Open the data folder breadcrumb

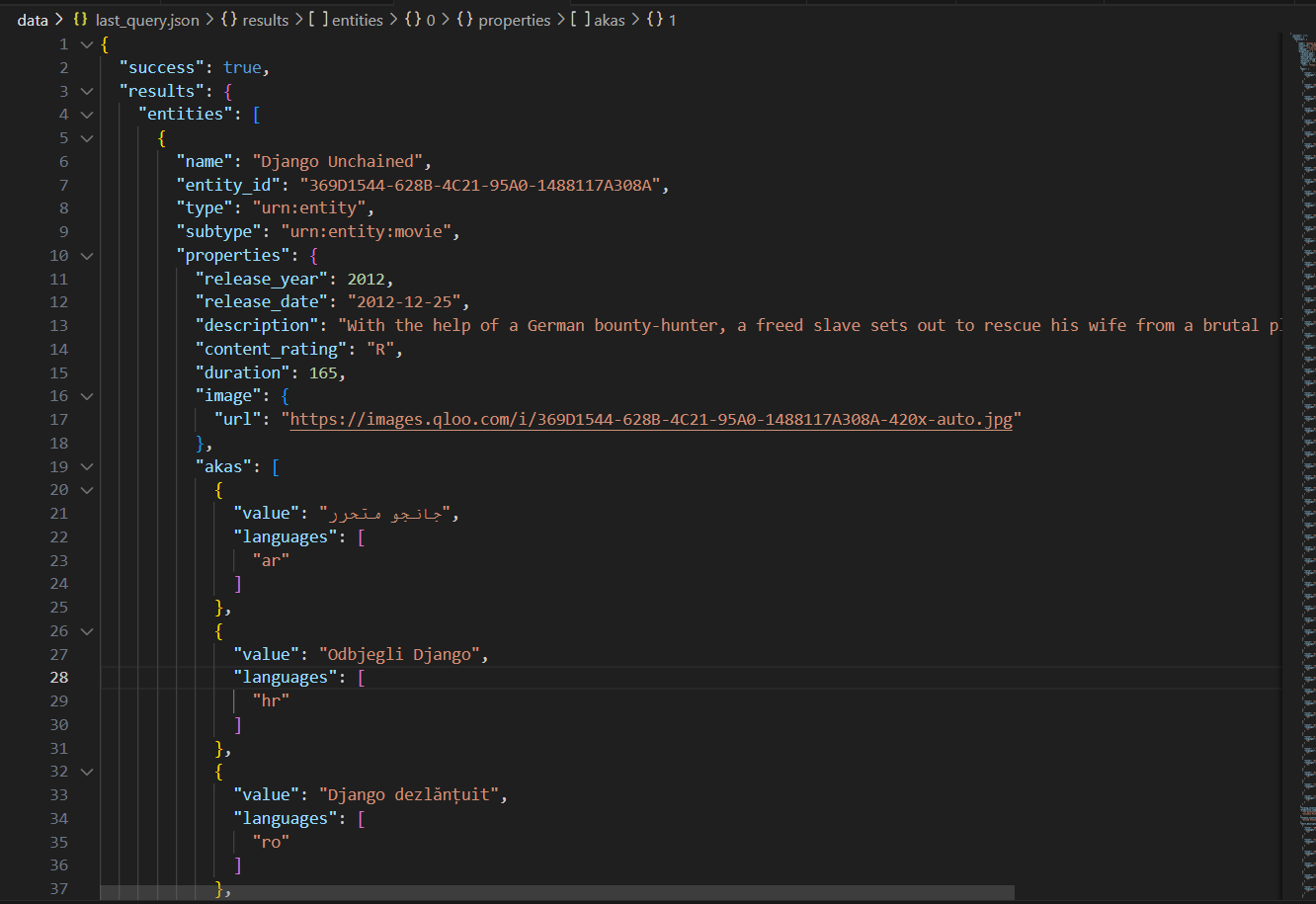(33, 20)
